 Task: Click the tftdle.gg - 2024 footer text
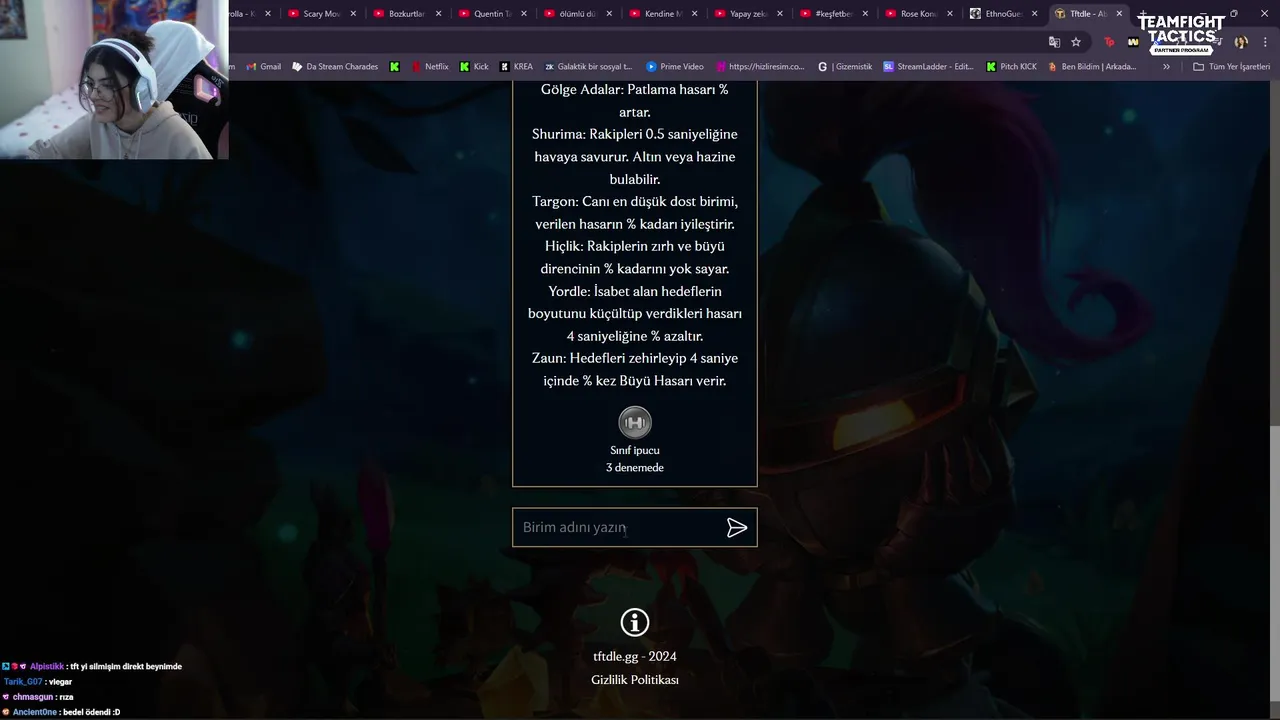[635, 657]
